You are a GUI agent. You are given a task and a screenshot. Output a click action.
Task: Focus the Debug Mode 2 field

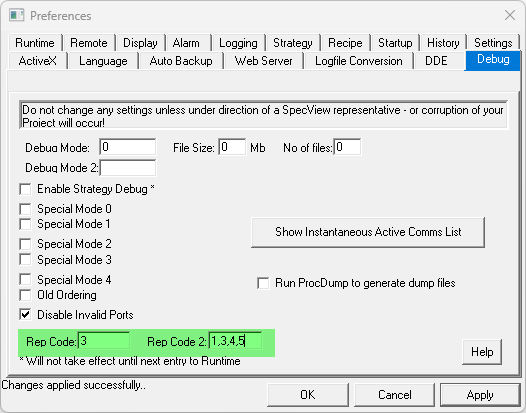(128, 167)
